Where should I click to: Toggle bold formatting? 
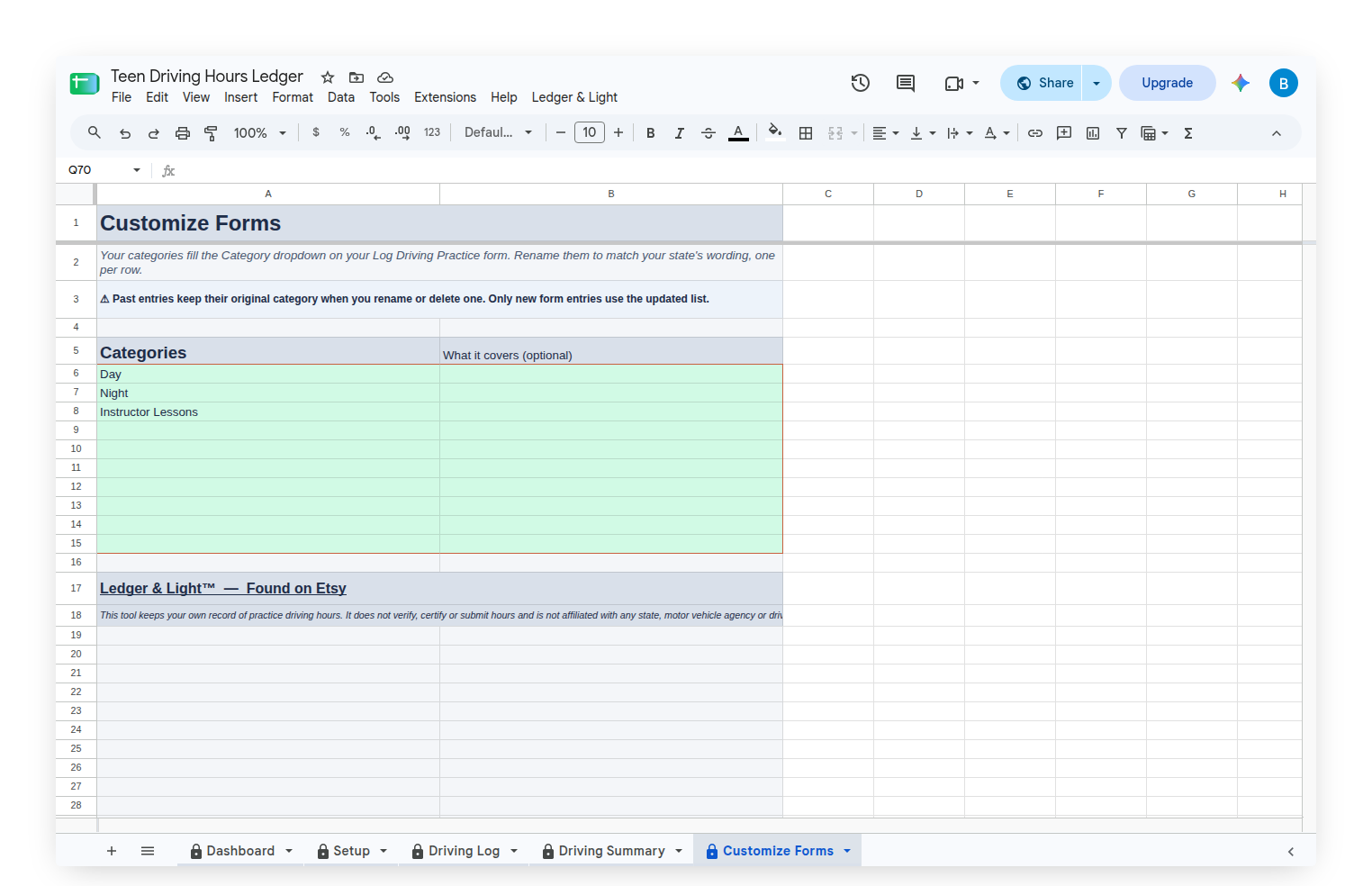pos(651,133)
